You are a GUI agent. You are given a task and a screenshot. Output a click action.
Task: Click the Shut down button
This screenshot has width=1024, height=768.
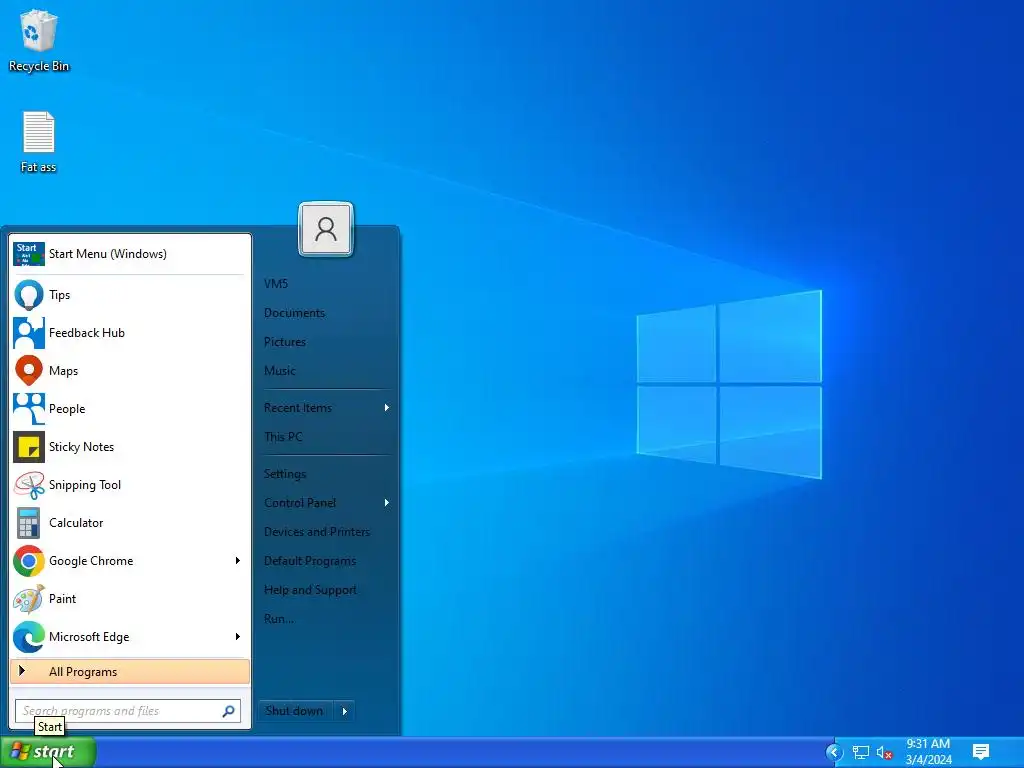295,711
